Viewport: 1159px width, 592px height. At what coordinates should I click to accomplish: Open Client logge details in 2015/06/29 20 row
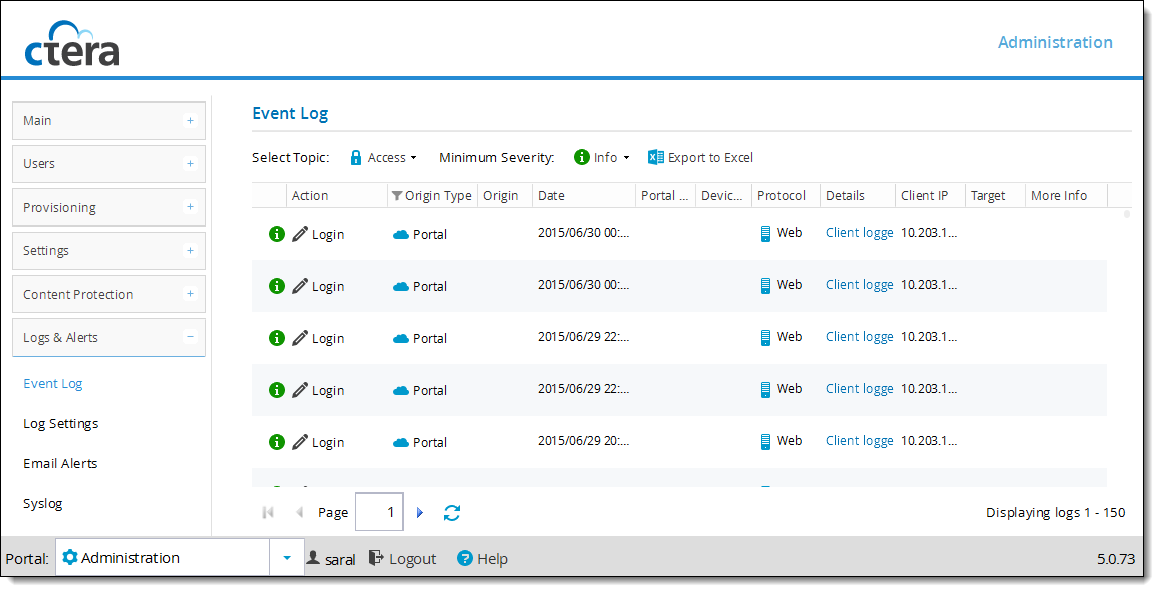860,440
